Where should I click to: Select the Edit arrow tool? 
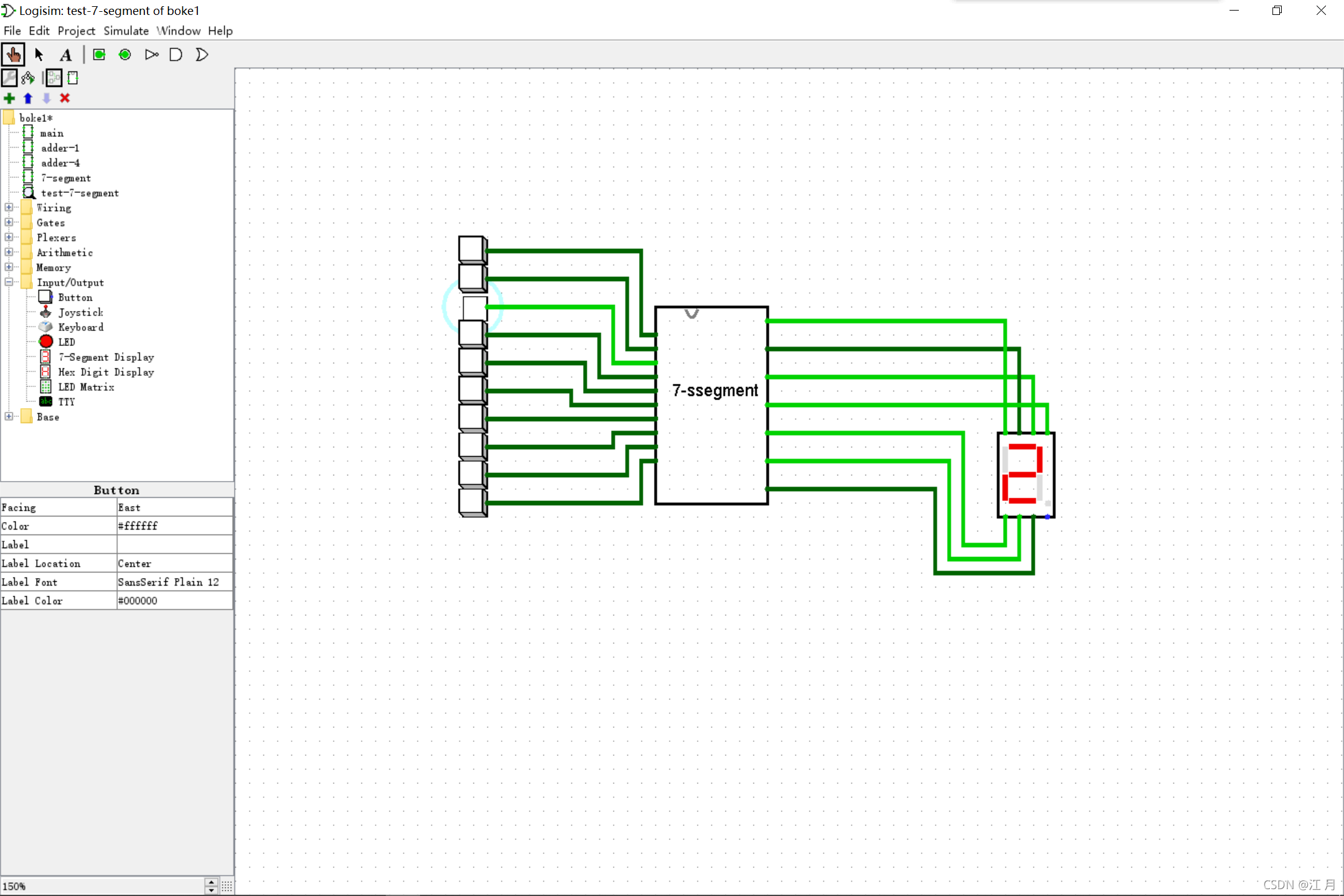tap(39, 55)
